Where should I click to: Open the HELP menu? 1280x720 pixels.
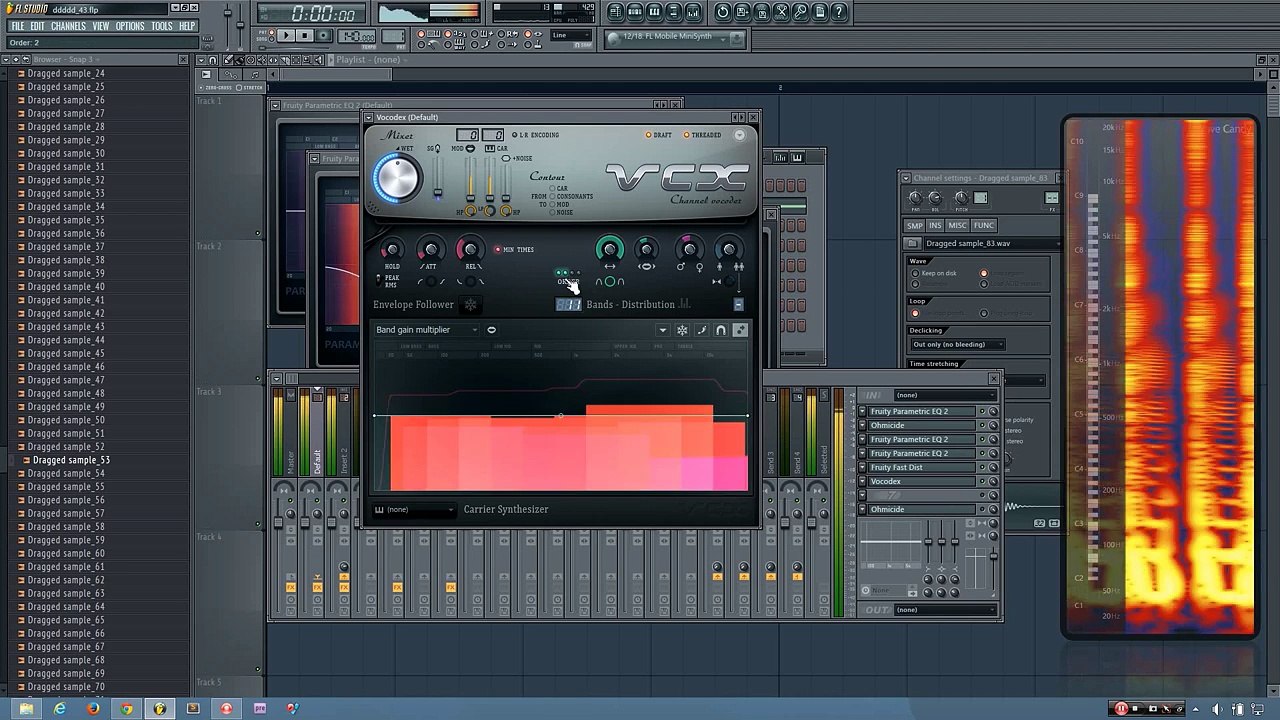[187, 26]
